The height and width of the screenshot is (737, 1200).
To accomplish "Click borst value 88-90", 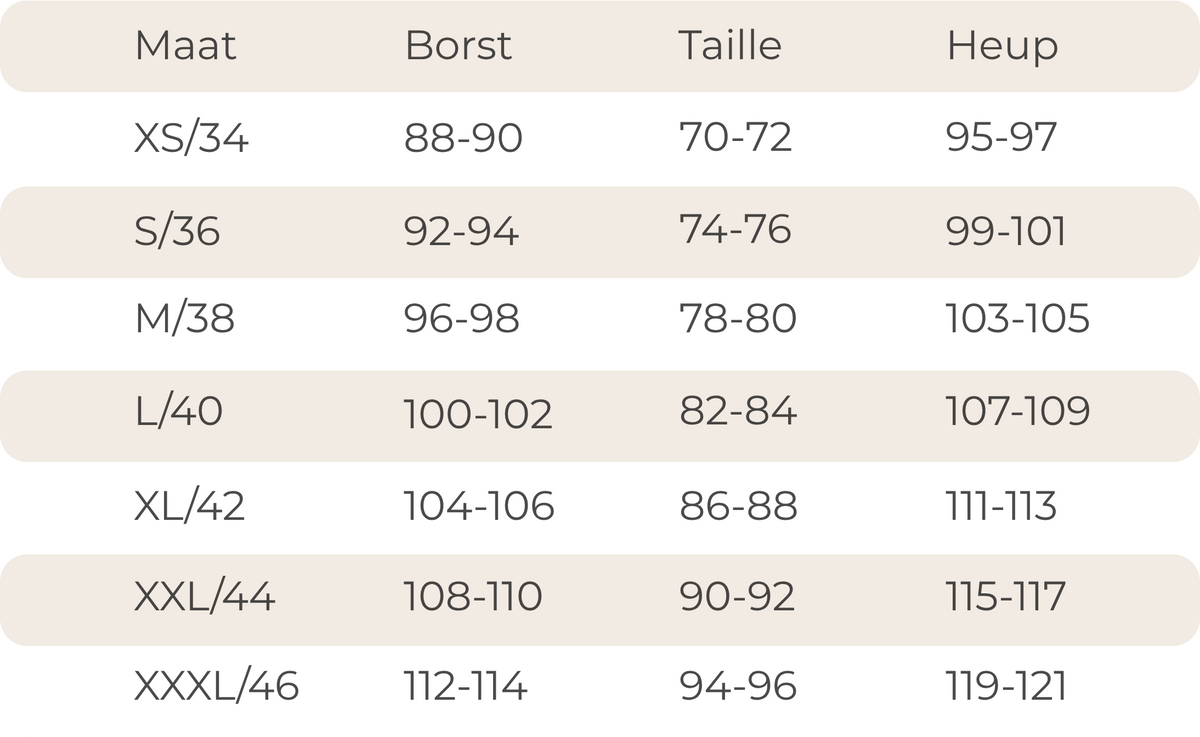I will click(463, 138).
